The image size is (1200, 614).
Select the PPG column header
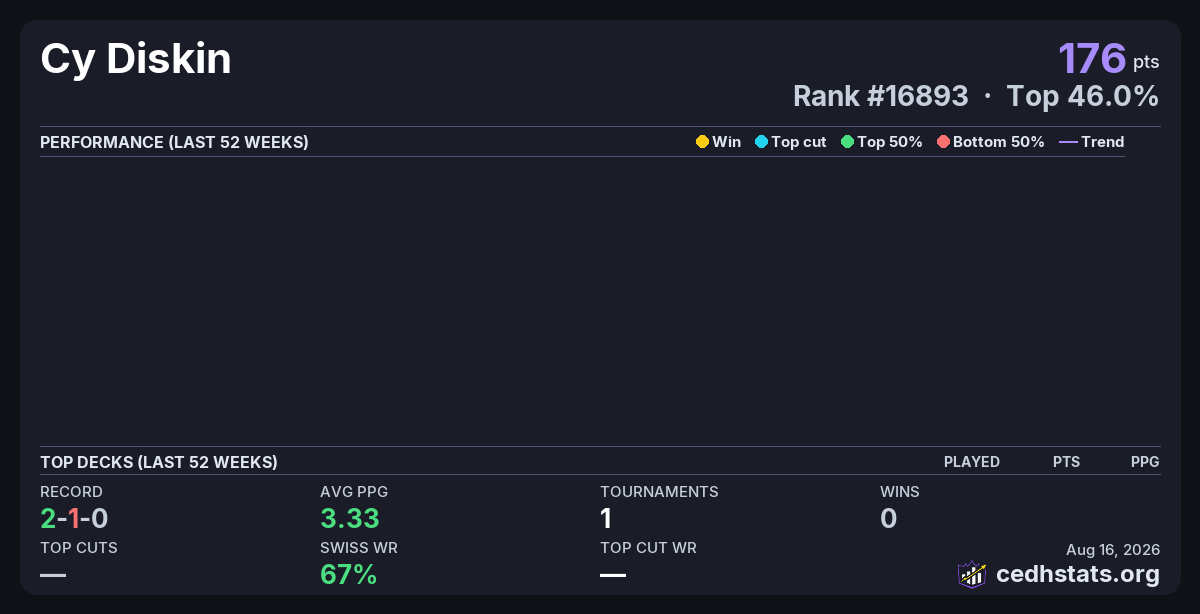pos(1145,462)
